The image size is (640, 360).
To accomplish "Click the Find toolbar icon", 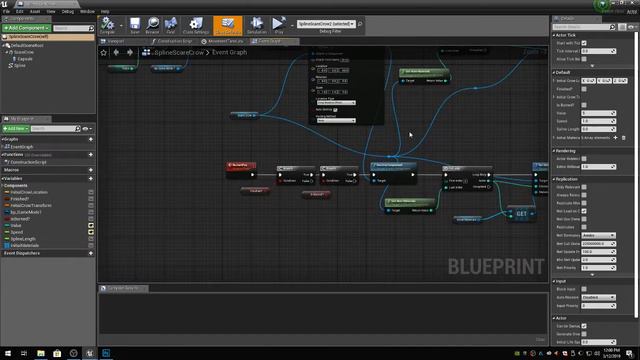I will (171, 25).
